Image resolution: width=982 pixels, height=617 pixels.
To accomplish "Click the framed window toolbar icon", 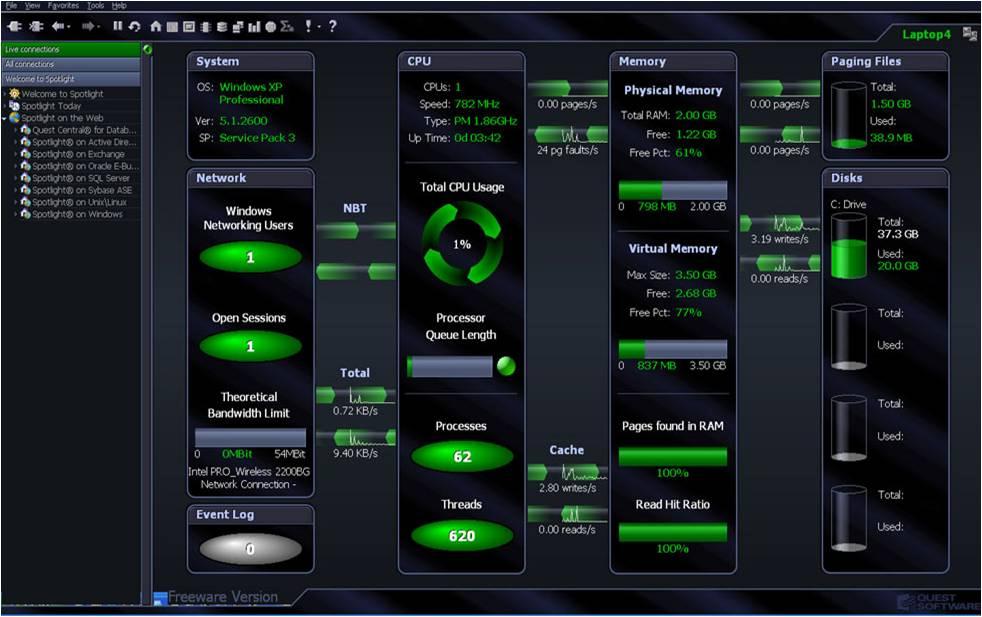I will pyautogui.click(x=189, y=26).
